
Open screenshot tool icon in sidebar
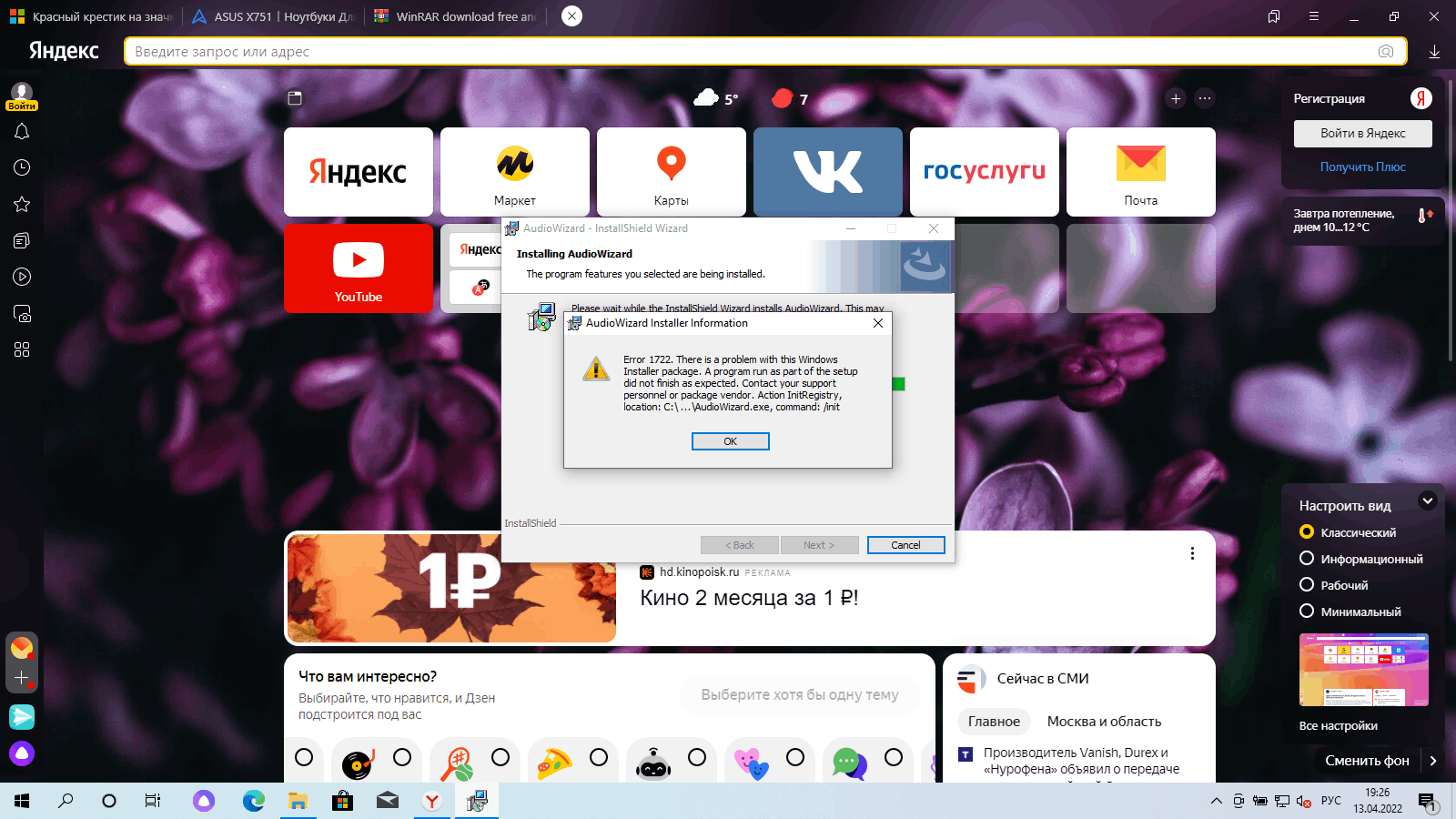22,314
